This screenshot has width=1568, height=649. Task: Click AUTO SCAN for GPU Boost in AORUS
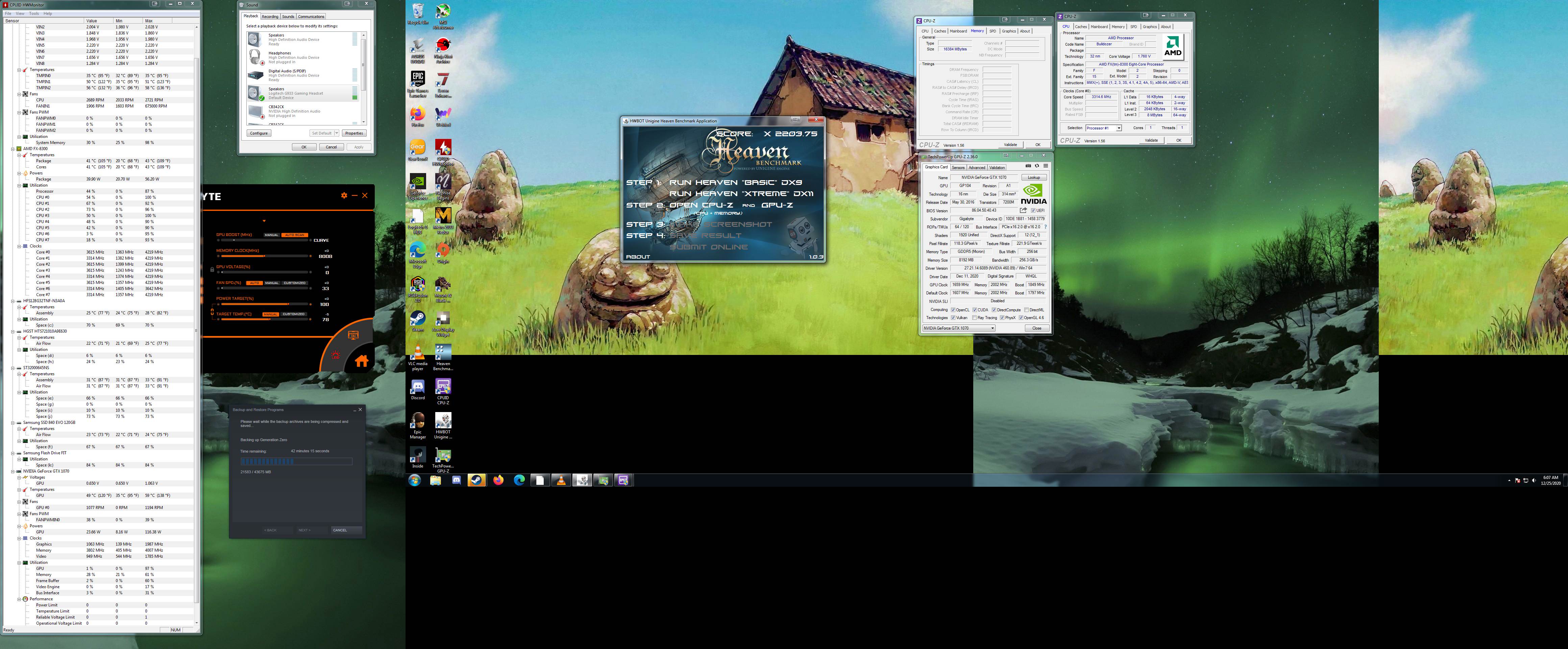pos(295,235)
